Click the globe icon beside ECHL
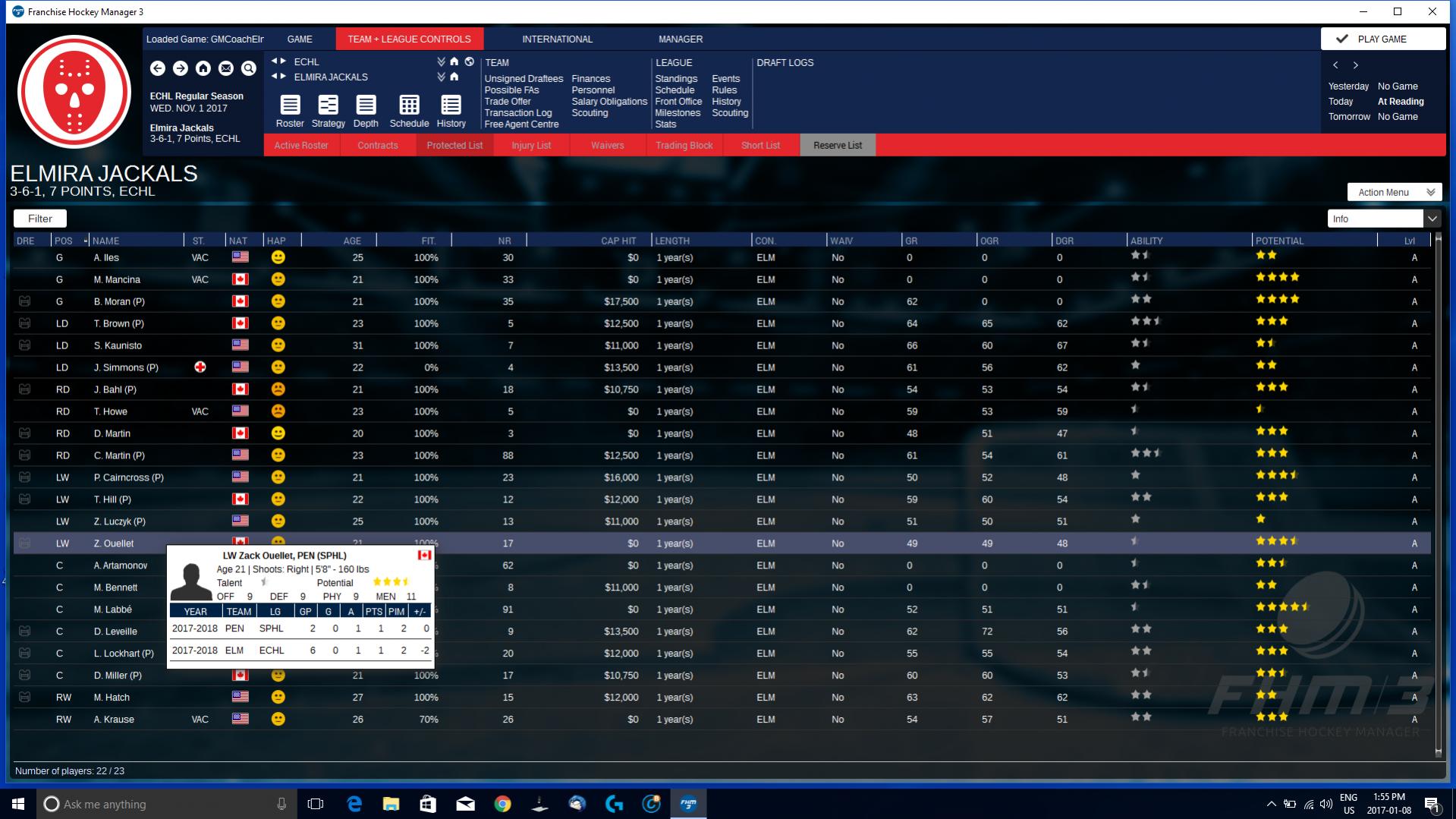The height and width of the screenshot is (819, 1456). pos(470,61)
